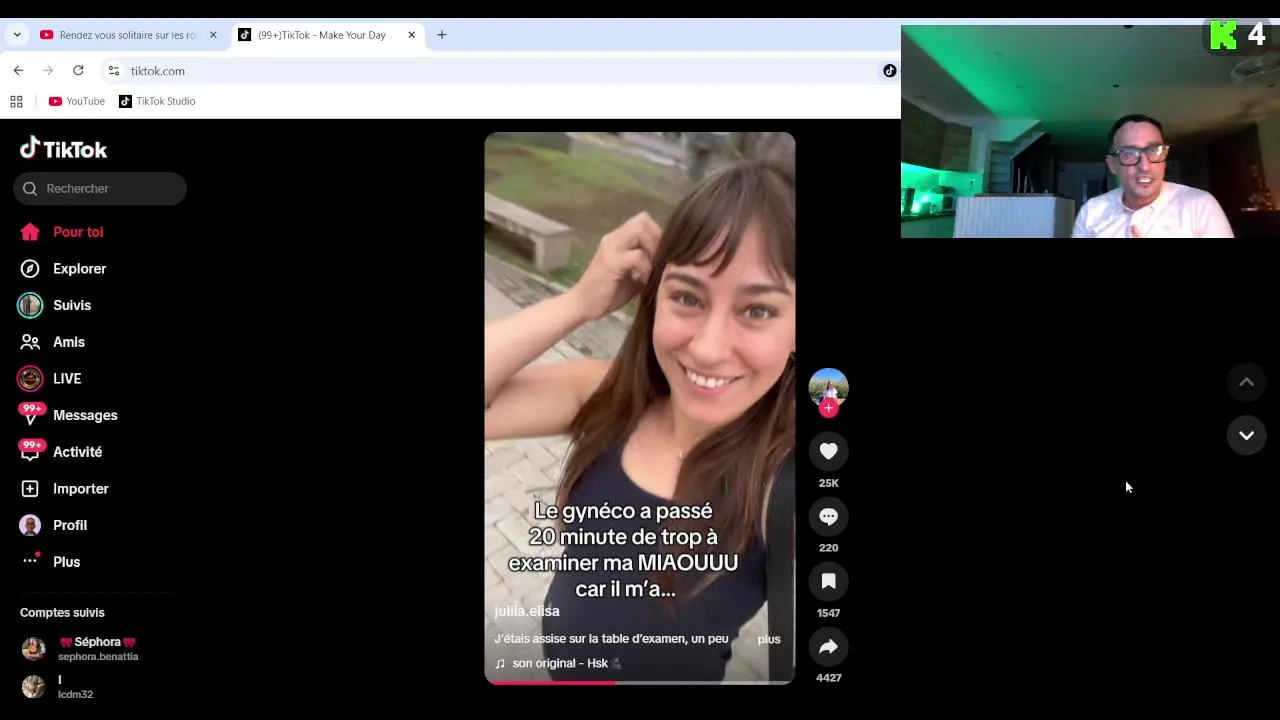
Task: Open the Suivis feed
Action: click(55, 305)
